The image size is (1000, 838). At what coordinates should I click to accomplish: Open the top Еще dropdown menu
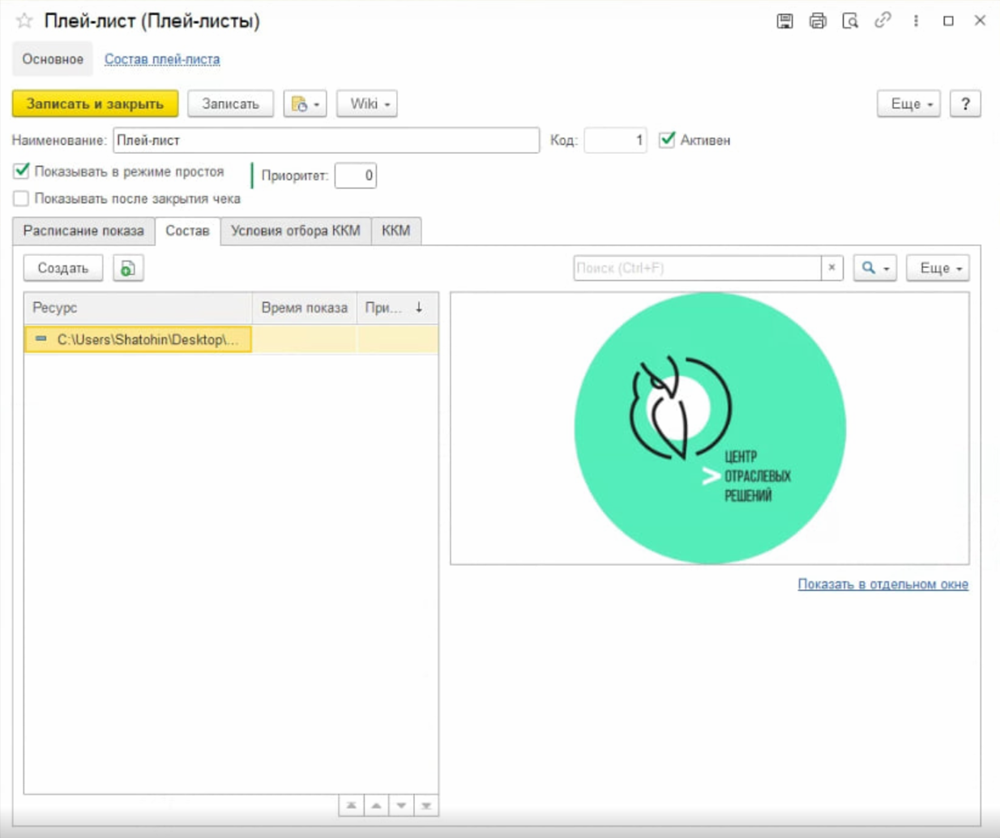click(x=909, y=104)
